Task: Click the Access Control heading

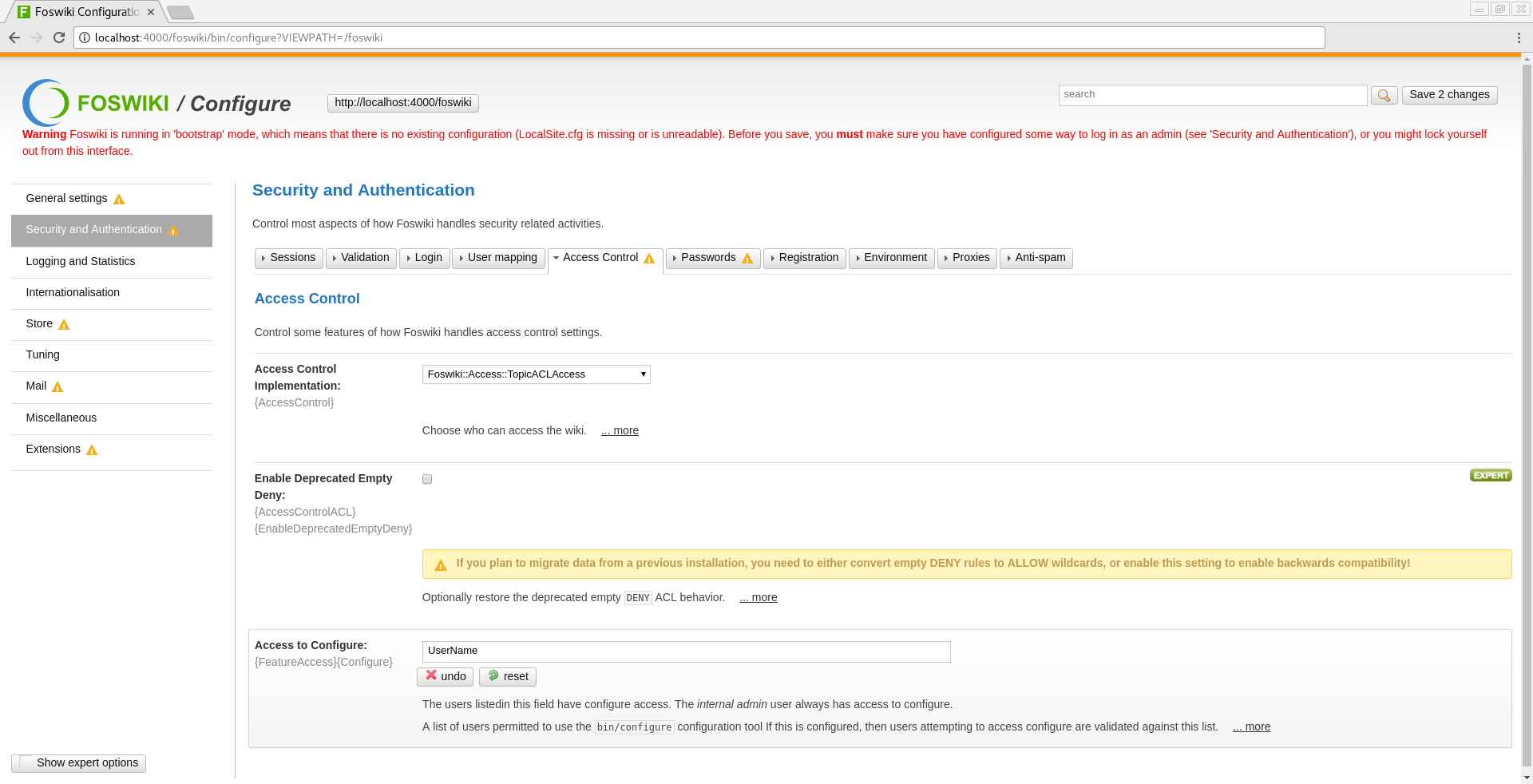Action: (x=307, y=299)
